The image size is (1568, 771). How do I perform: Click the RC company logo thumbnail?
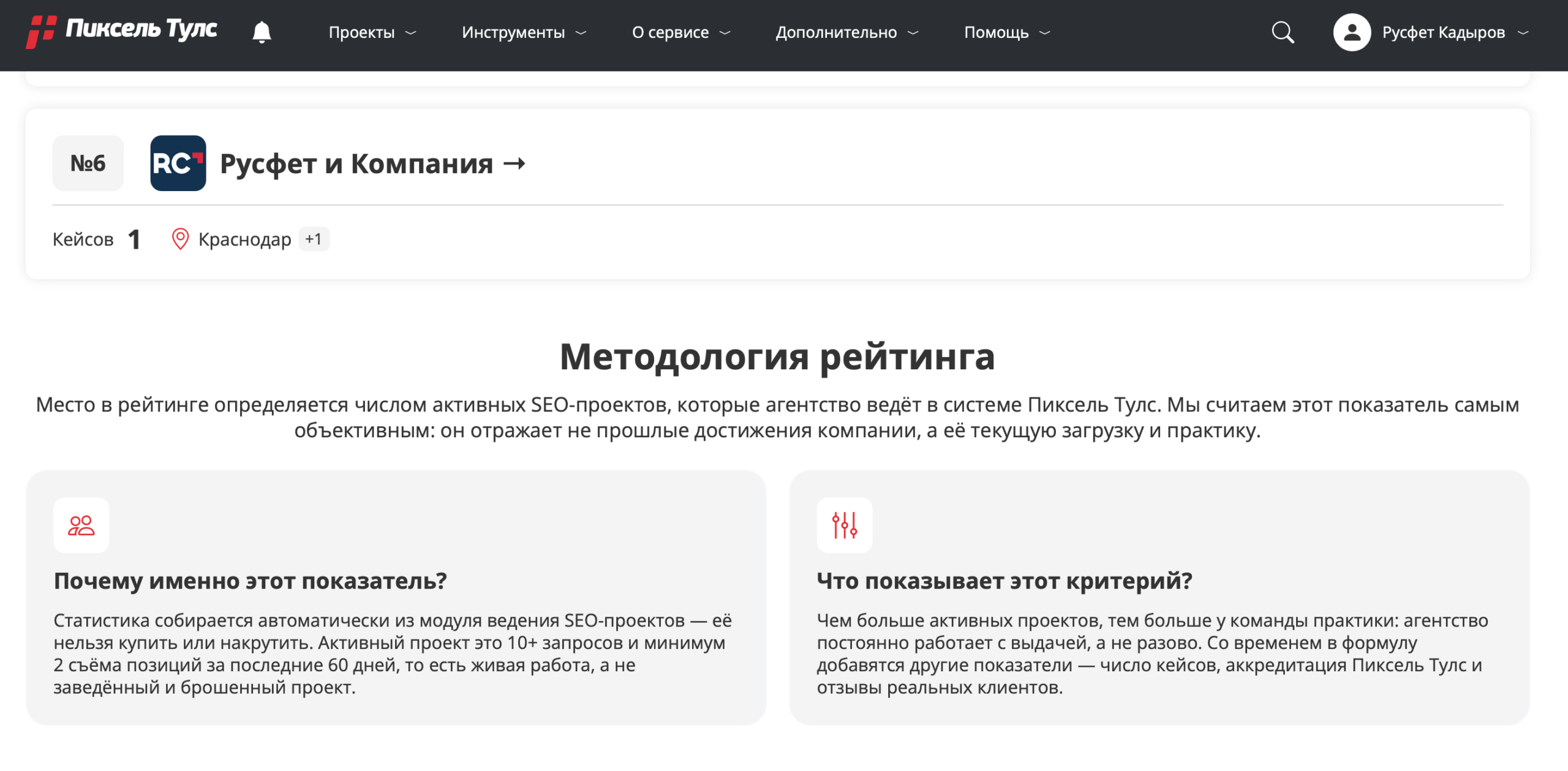pyautogui.click(x=178, y=163)
